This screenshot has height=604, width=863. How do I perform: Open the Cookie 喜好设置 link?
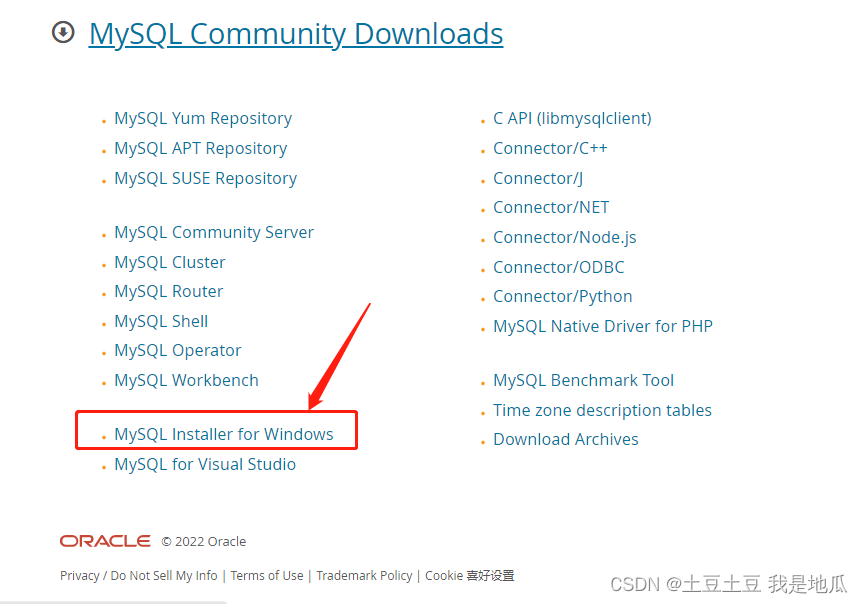click(x=469, y=576)
